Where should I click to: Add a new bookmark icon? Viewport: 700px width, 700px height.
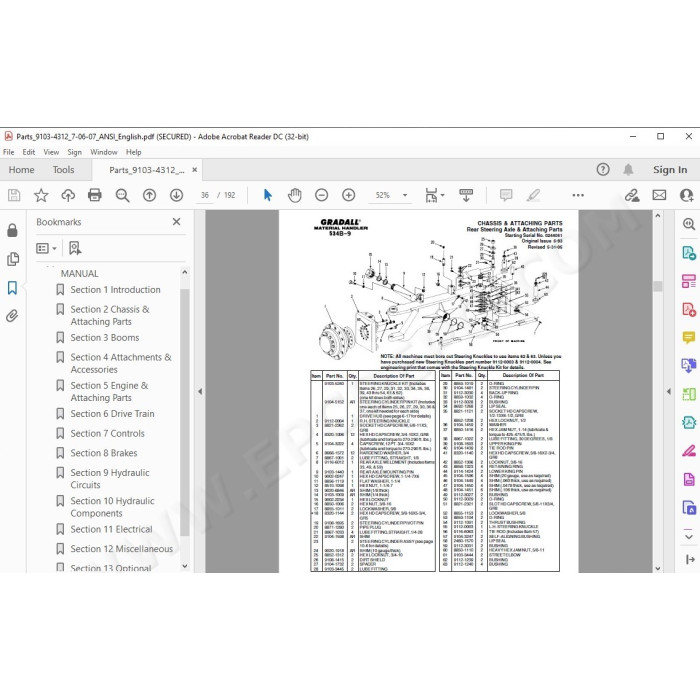[75, 248]
